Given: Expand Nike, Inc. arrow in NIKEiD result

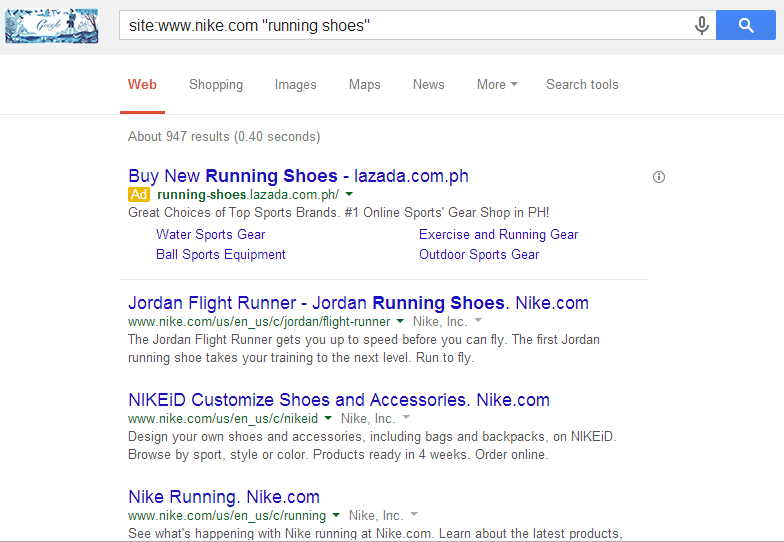Looking at the screenshot, I should click(406, 417).
